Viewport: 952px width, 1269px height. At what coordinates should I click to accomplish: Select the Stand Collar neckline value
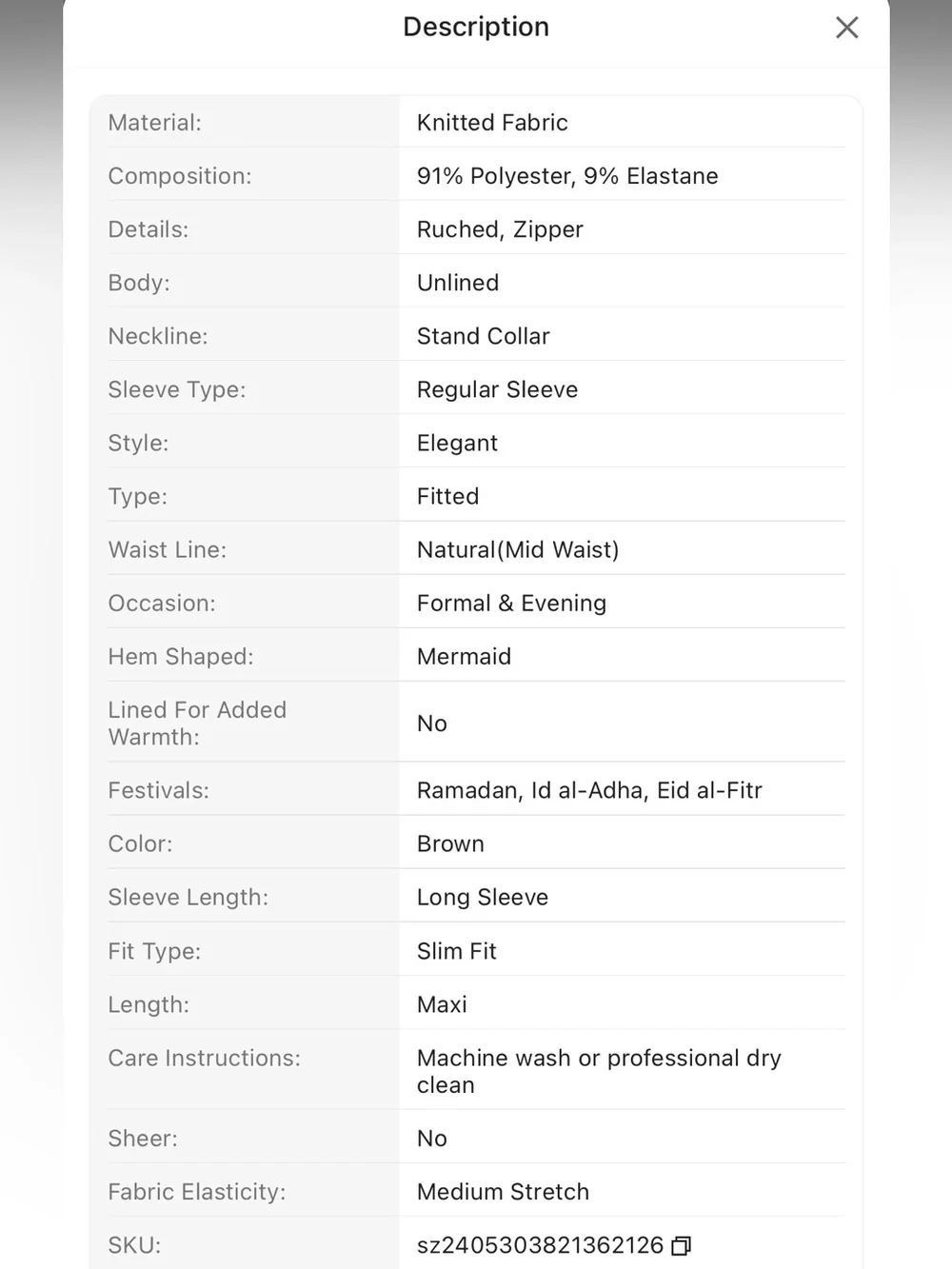[x=484, y=336]
